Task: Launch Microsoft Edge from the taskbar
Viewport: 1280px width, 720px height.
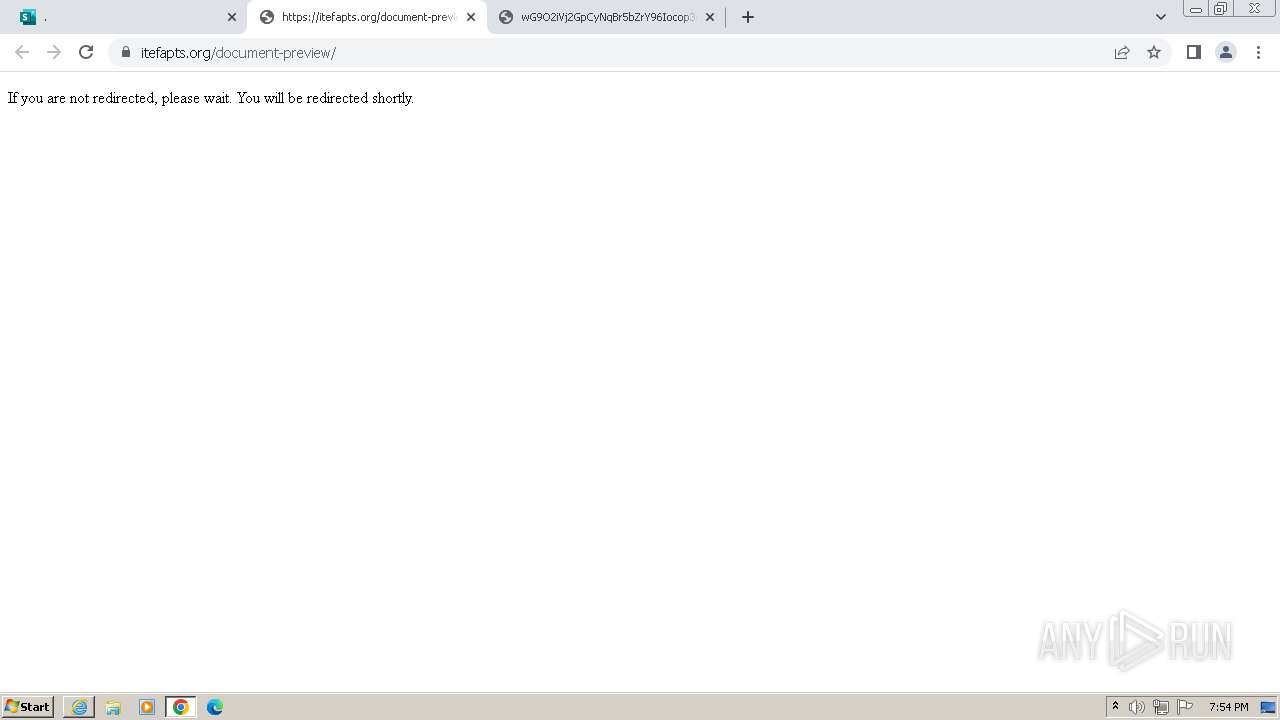Action: point(215,707)
